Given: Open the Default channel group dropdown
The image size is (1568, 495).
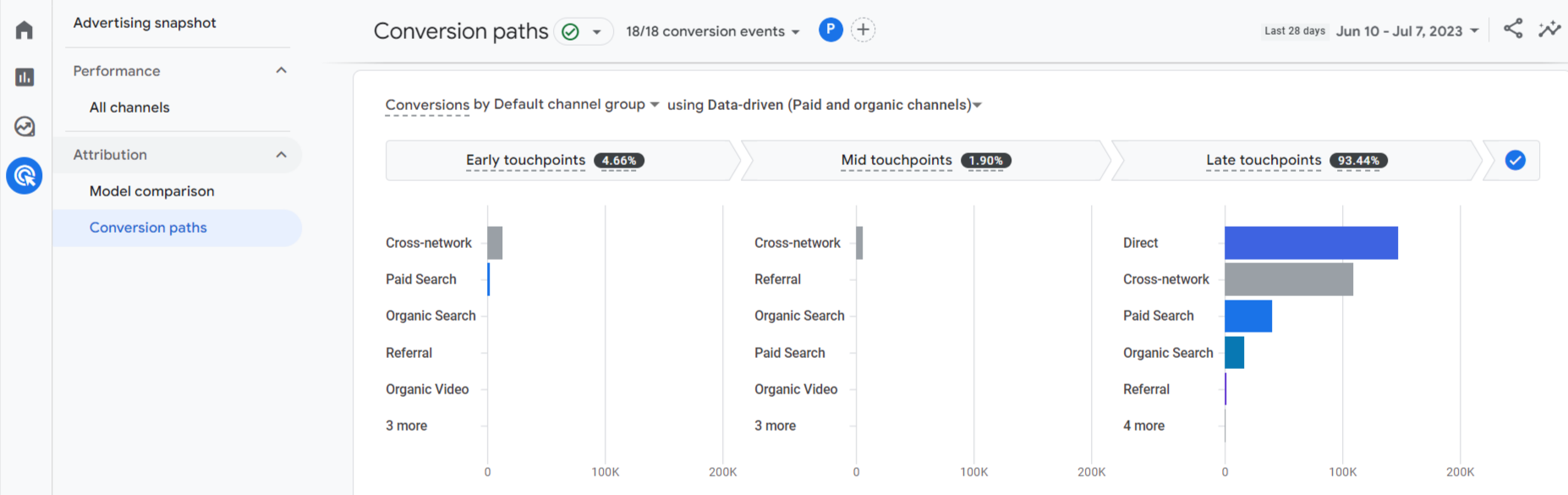Looking at the screenshot, I should tap(575, 105).
